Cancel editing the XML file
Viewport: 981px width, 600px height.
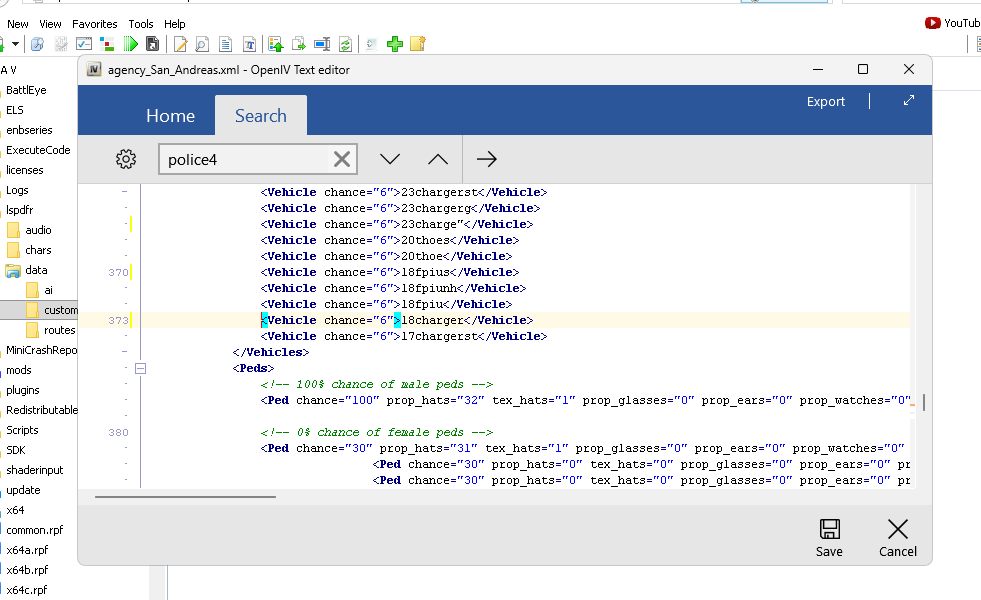pos(897,538)
